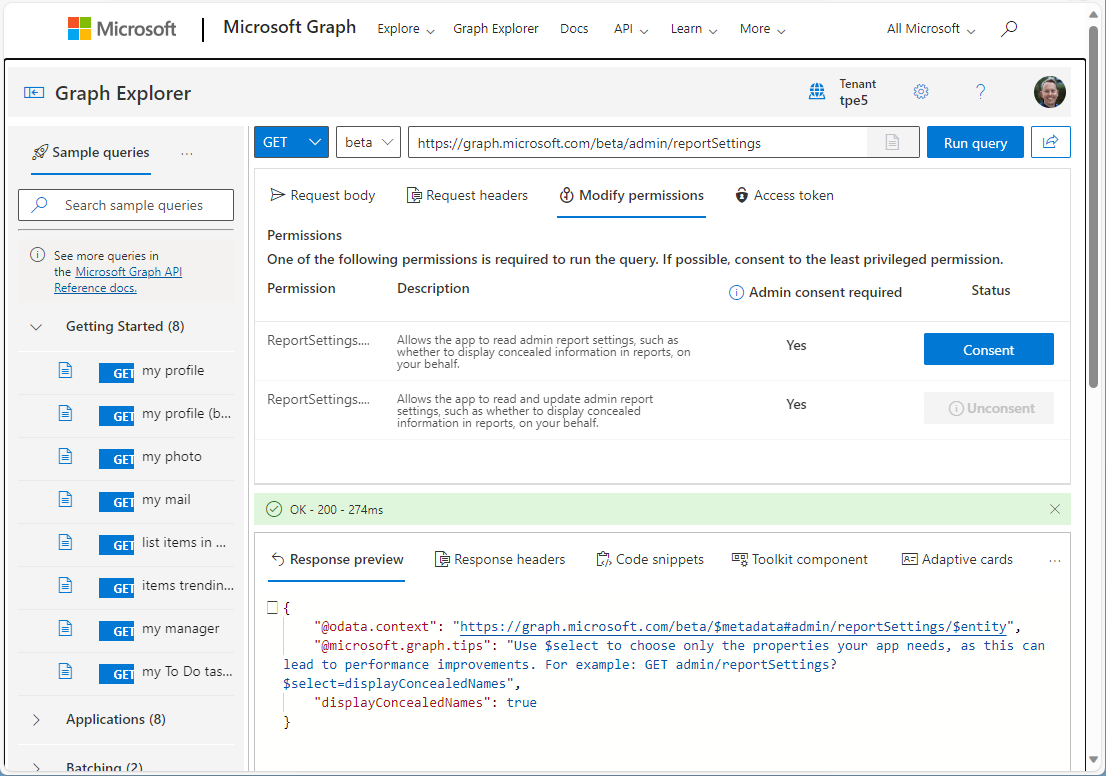Open the GET HTTP method dropdown
1106x776 pixels.
291,142
